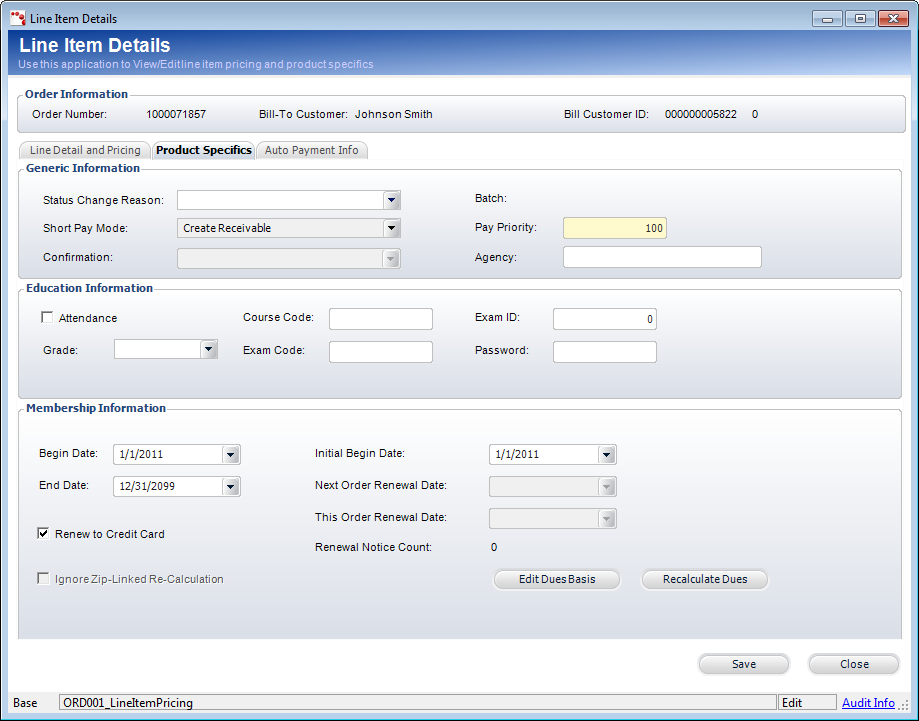Image resolution: width=919 pixels, height=721 pixels.
Task: Open the Audit Info link
Action: 868,703
